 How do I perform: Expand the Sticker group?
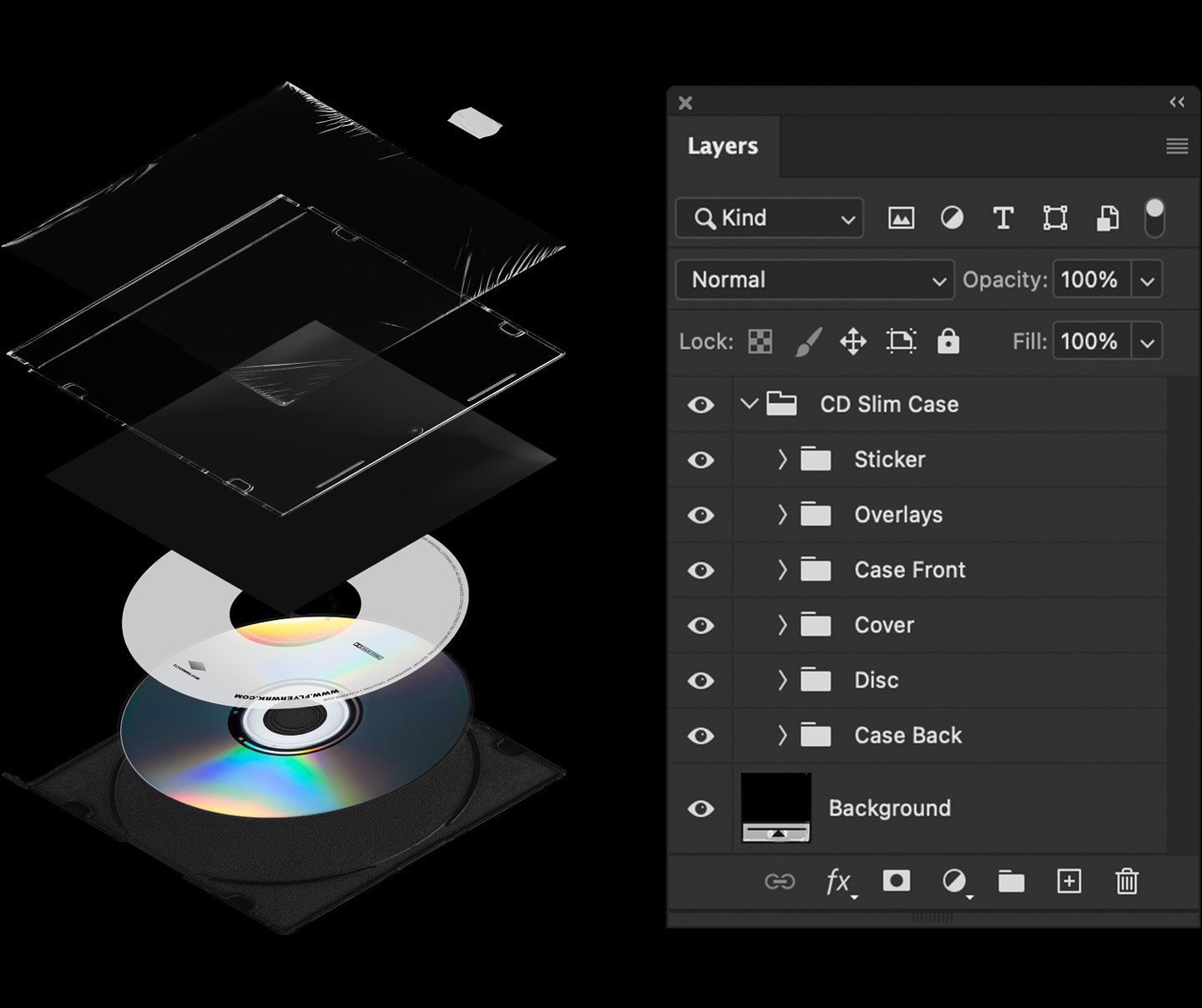pyautogui.click(x=781, y=459)
